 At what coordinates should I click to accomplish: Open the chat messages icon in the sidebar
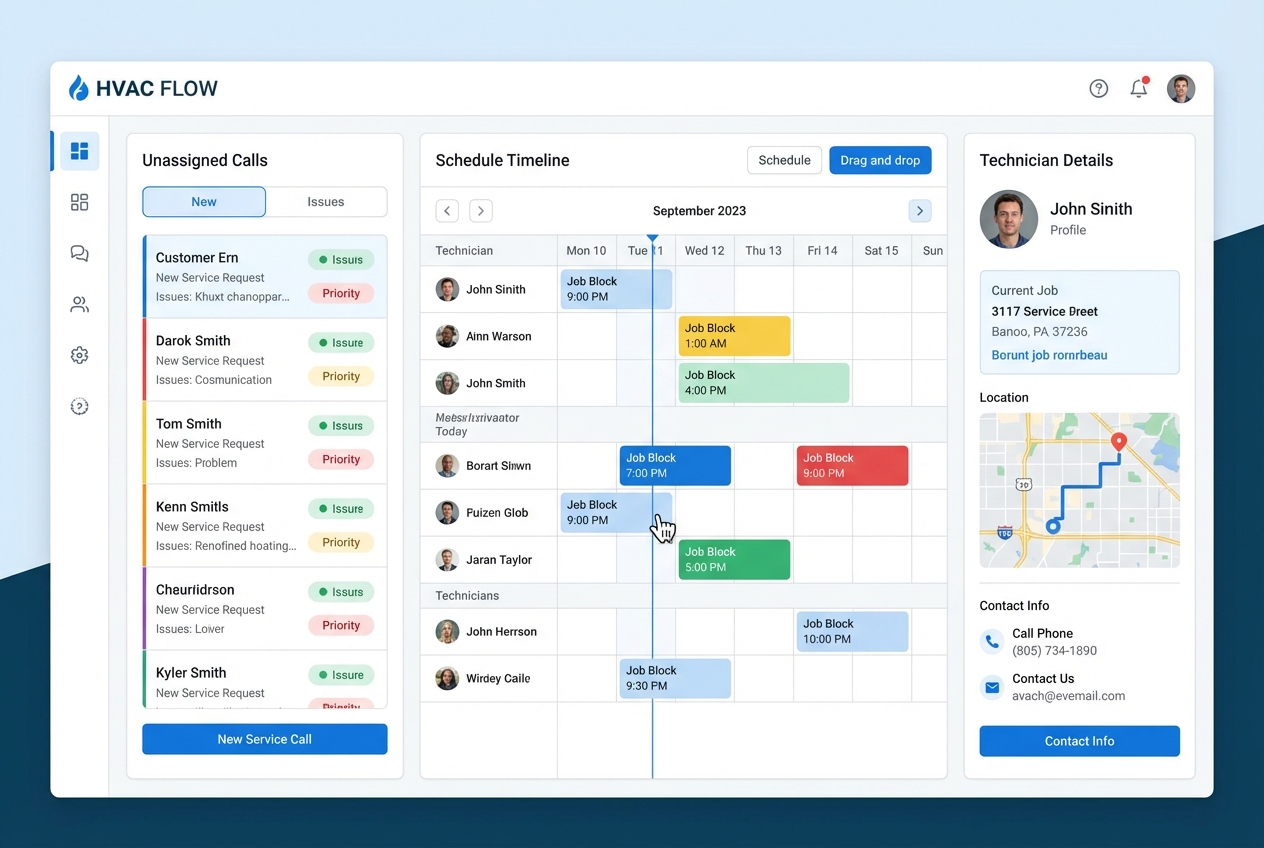(x=79, y=253)
